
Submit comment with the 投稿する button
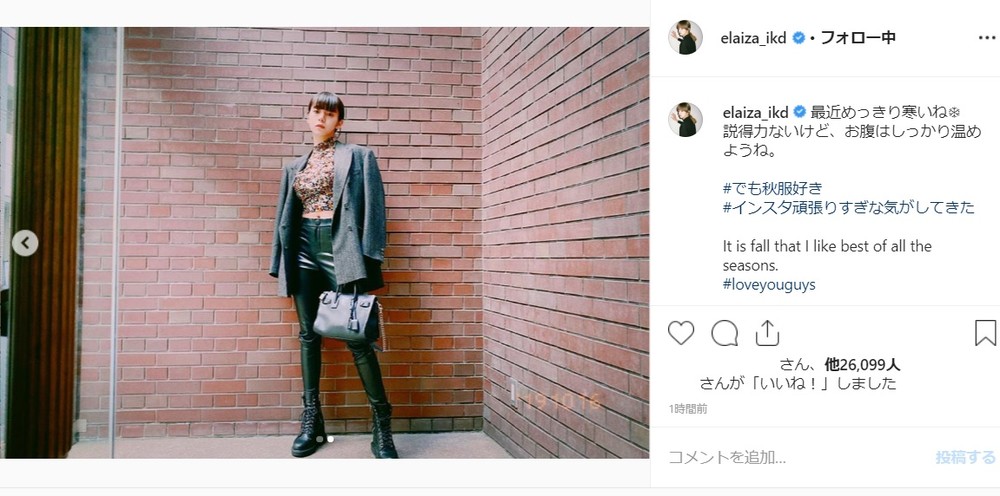(965, 457)
